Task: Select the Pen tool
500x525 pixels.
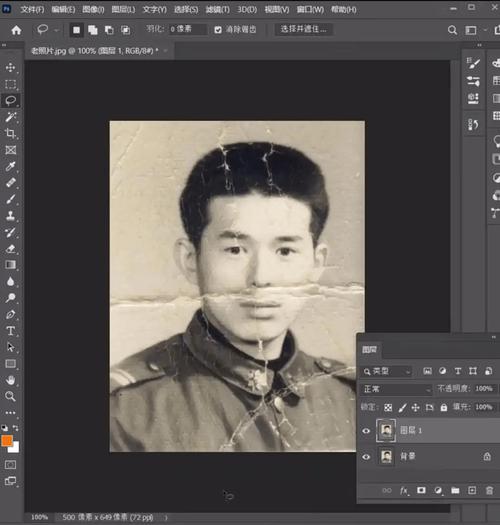Action: point(10,314)
